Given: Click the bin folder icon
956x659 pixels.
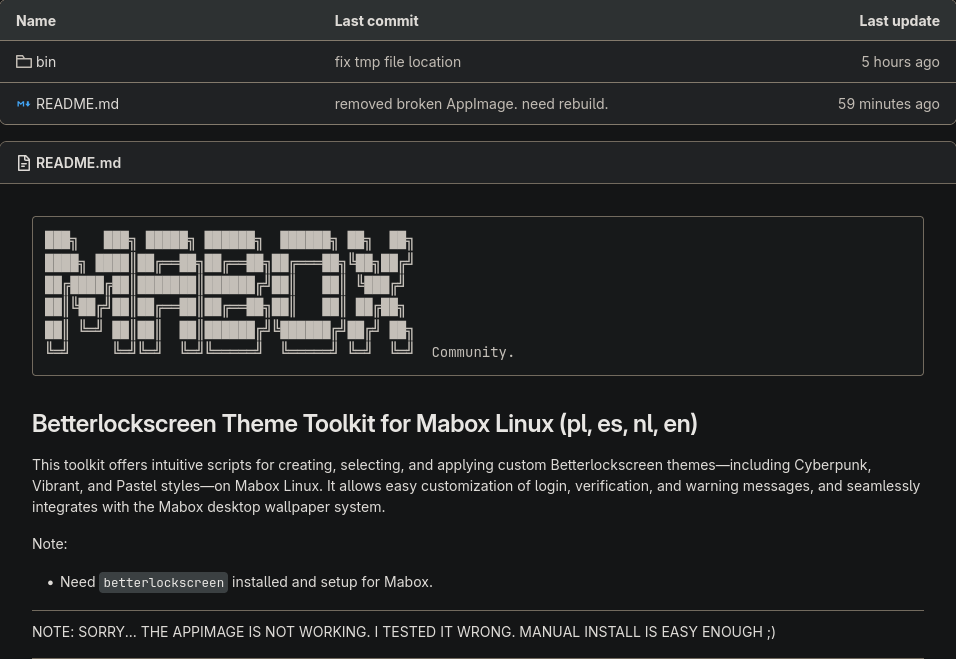Looking at the screenshot, I should coord(24,62).
